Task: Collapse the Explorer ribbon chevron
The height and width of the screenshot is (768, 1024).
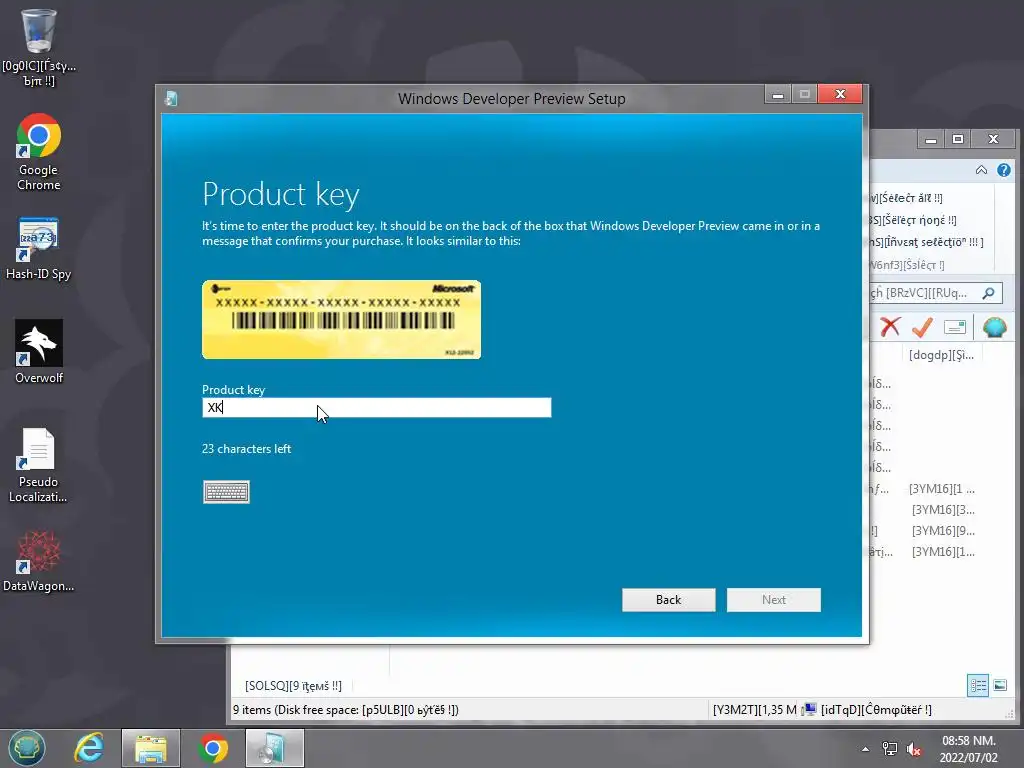Action: coord(981,170)
